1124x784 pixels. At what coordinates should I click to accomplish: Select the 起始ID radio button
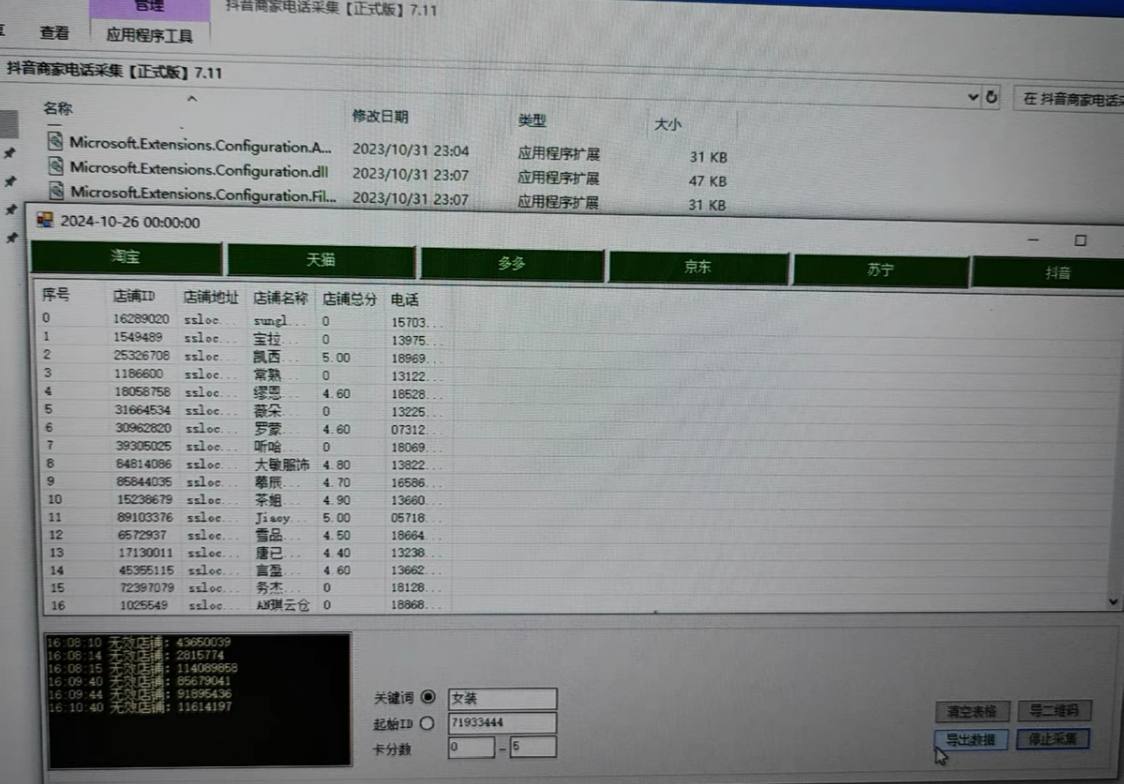click(429, 722)
